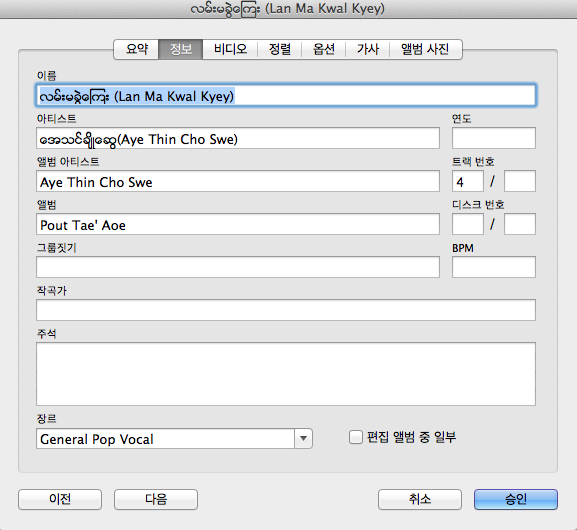Click the 승인 button

click(516, 499)
